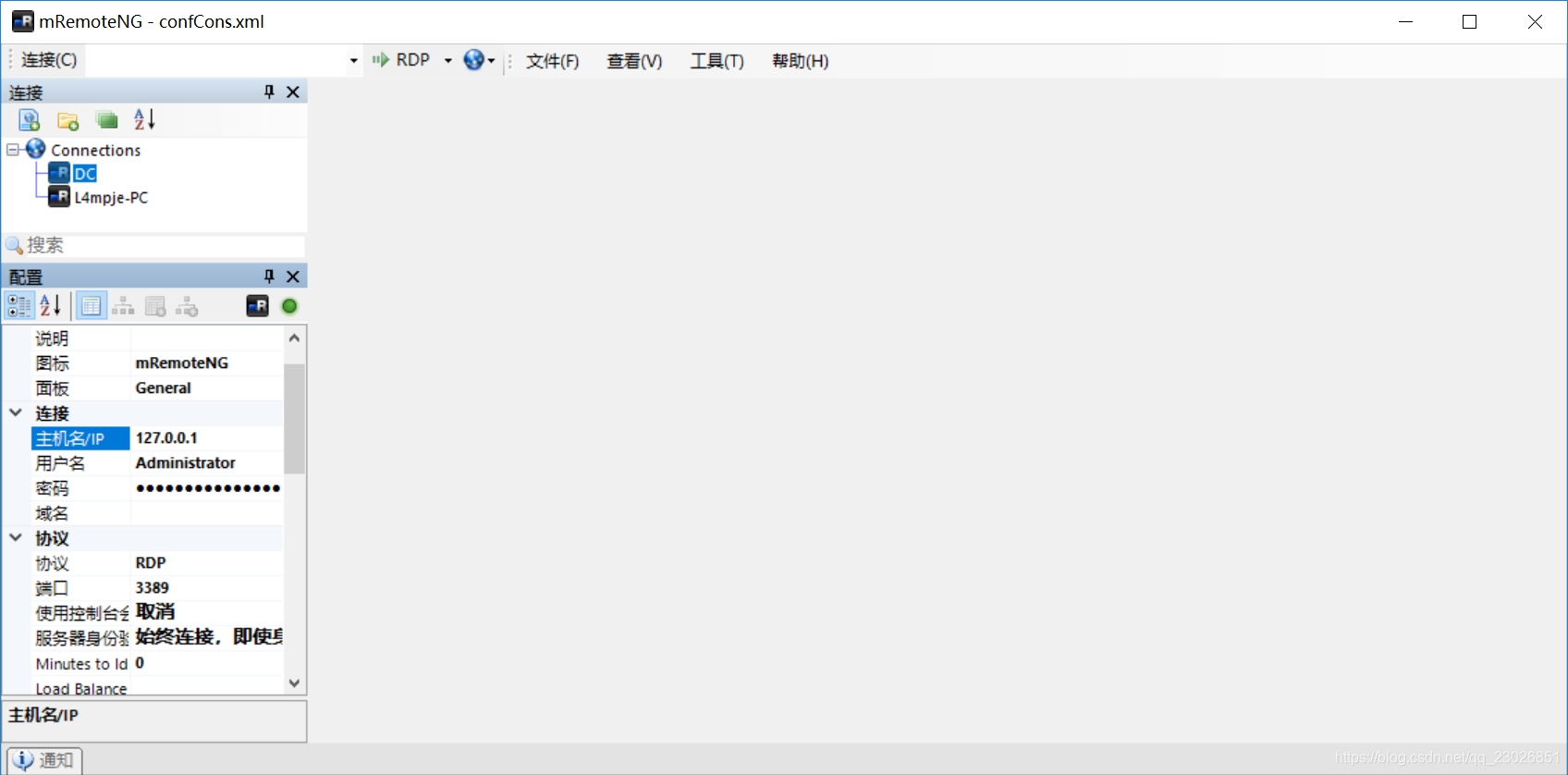1568x775 pixels.
Task: Click the Administrator username value
Action: tap(207, 462)
